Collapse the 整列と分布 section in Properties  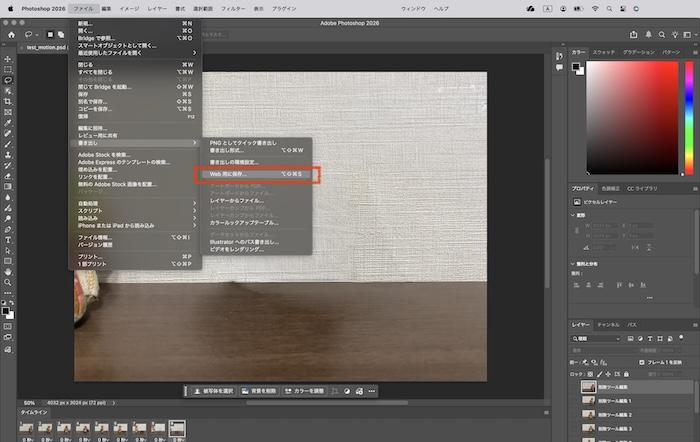tap(573, 264)
